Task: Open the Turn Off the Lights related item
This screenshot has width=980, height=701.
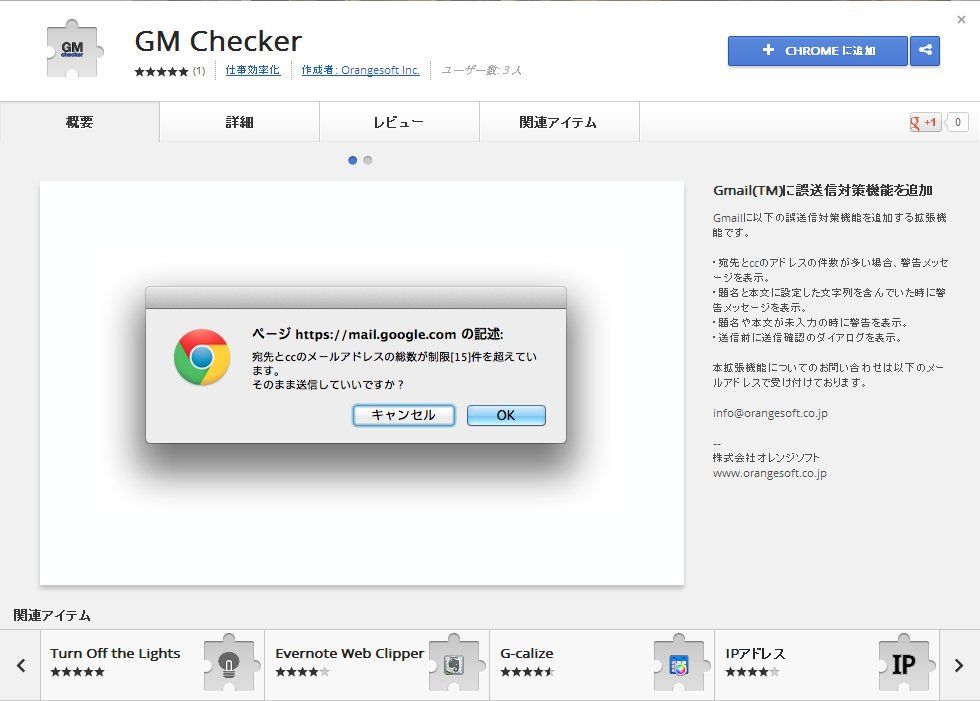Action: click(x=152, y=665)
